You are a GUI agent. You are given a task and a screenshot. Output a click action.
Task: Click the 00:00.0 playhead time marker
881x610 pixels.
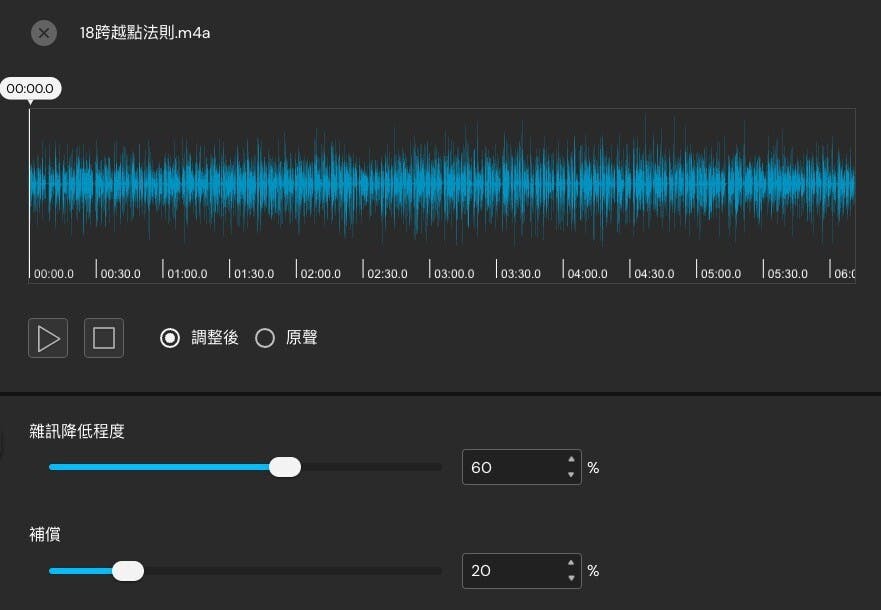(x=30, y=89)
